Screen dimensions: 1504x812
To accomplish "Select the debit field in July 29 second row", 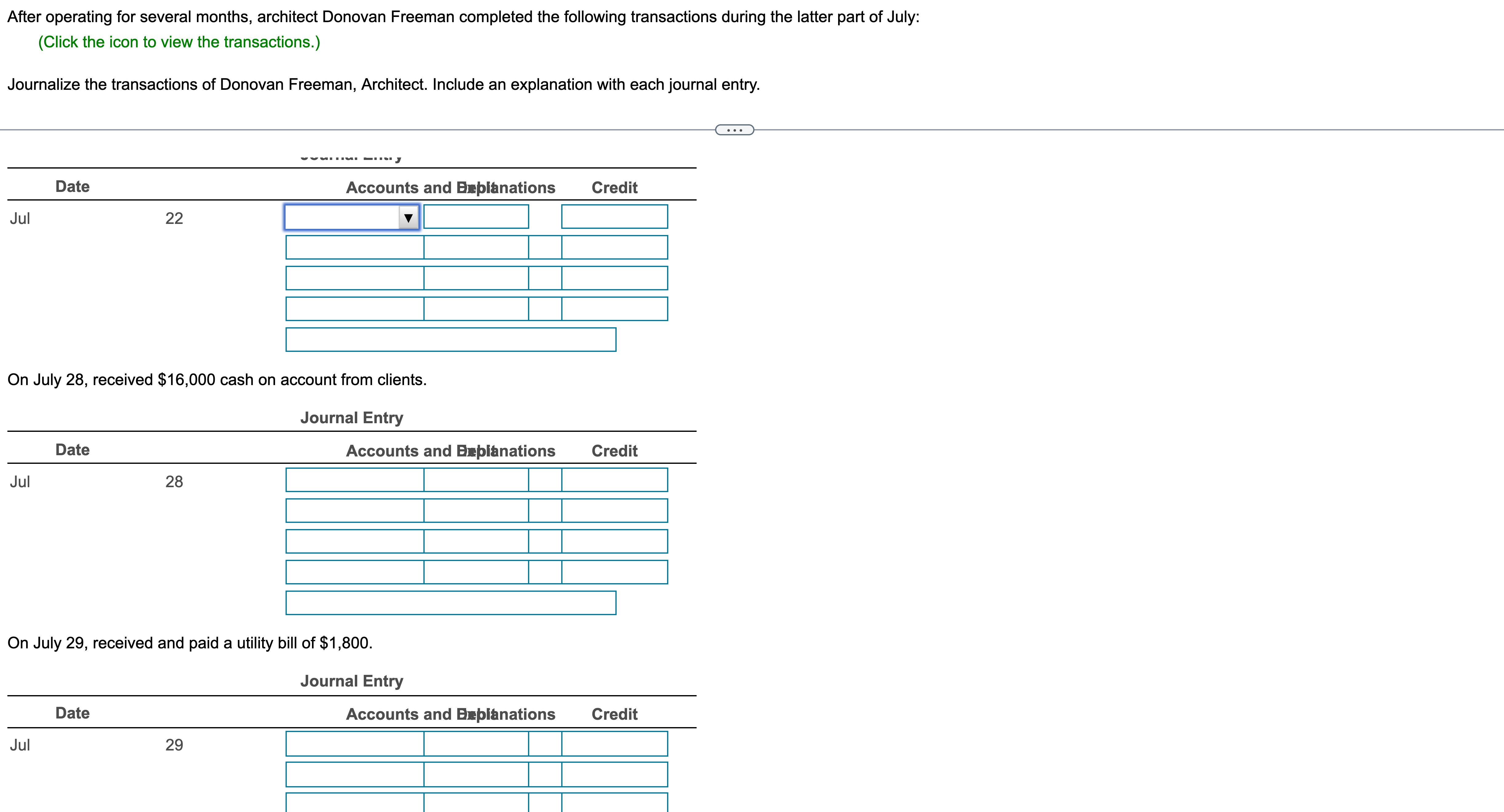I will [x=476, y=775].
